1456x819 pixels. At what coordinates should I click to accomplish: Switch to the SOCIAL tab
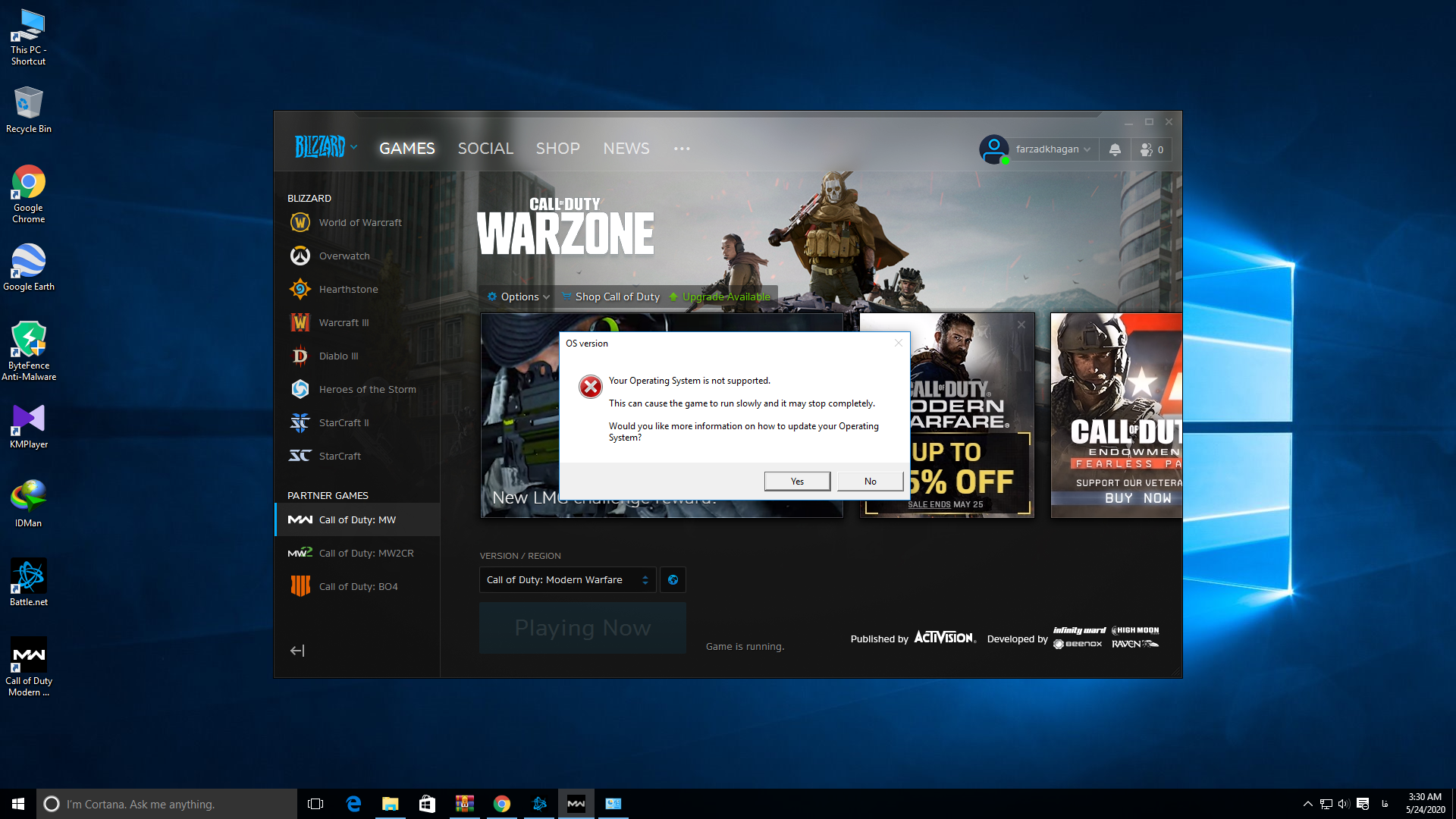click(485, 149)
